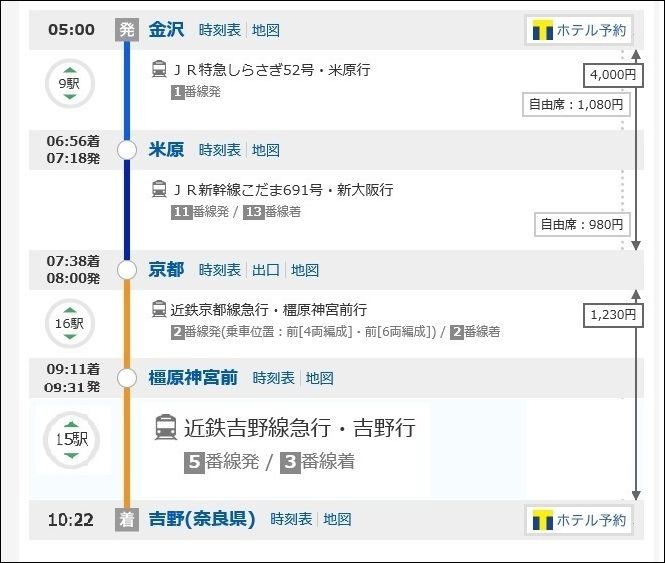The width and height of the screenshot is (665, 563).
Task: Open 吉野(奈良県) timetable link
Action: 291,520
